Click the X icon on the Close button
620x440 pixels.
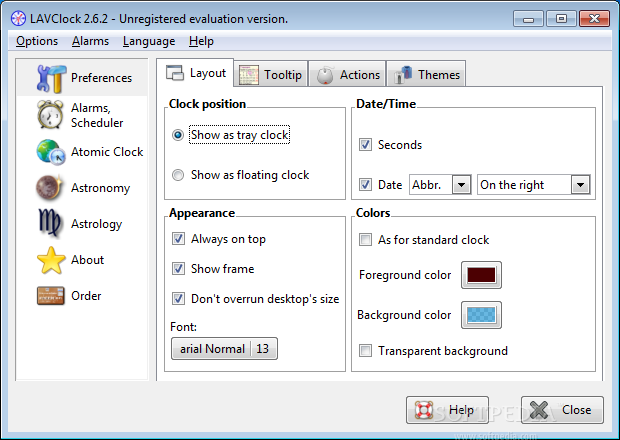pos(539,410)
